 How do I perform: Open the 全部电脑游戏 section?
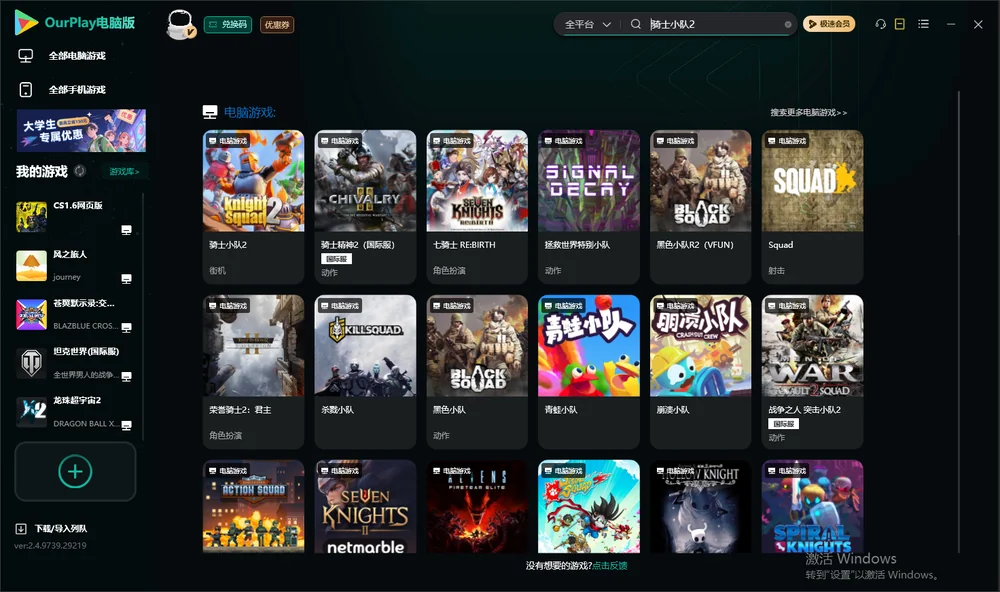[x=77, y=56]
